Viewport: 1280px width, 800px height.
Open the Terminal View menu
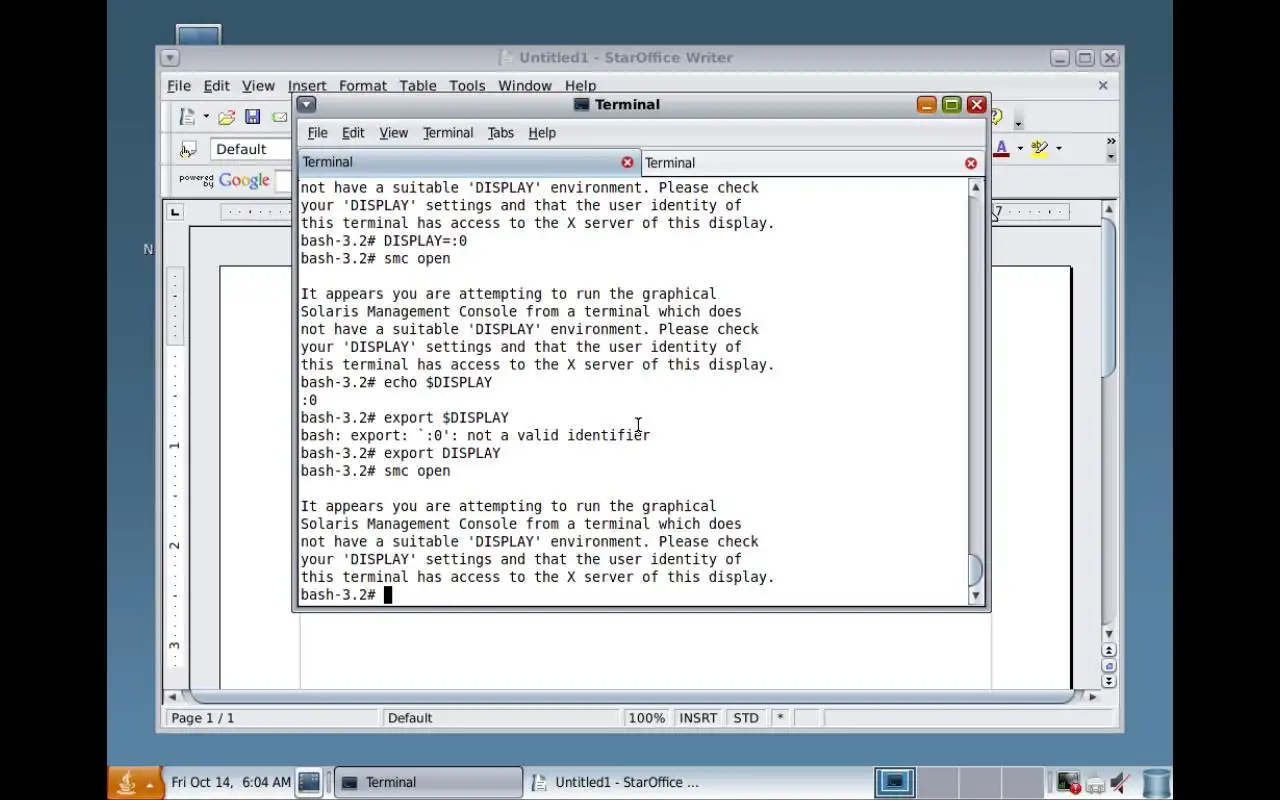[x=394, y=133]
